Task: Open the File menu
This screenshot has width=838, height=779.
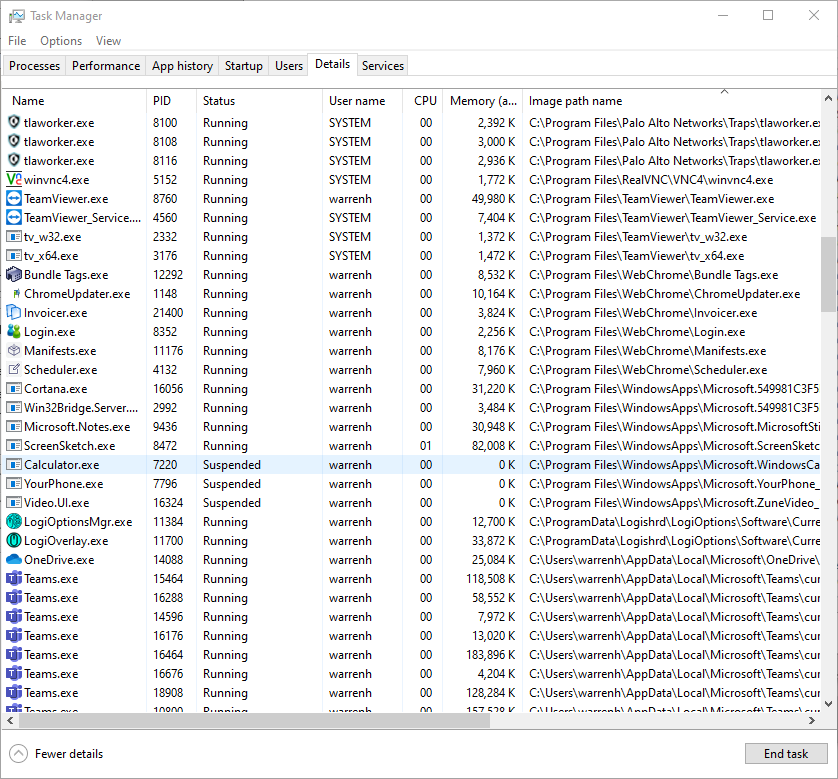Action: [17, 41]
